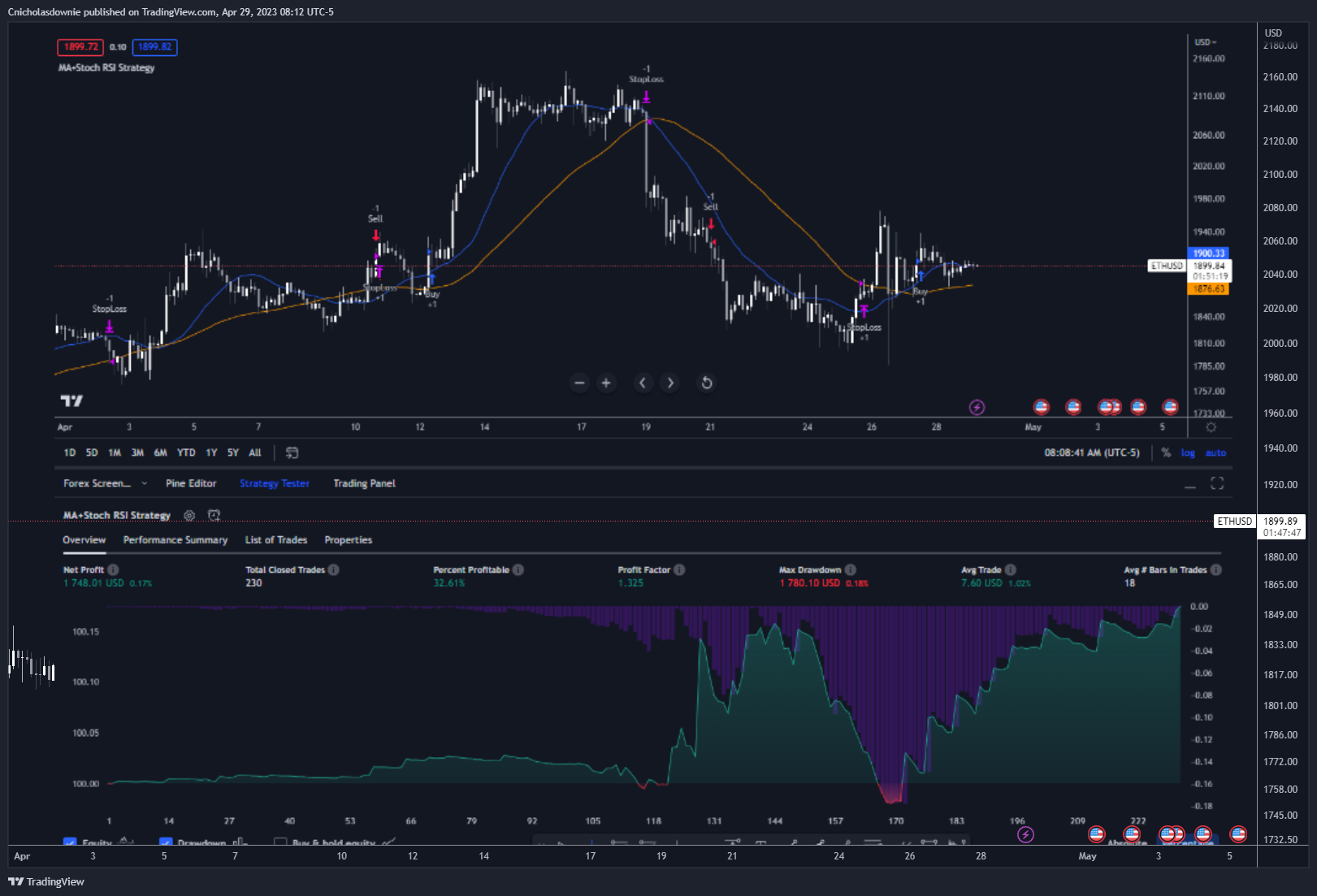Reset the chart view
Image resolution: width=1317 pixels, height=896 pixels.
pos(707,383)
